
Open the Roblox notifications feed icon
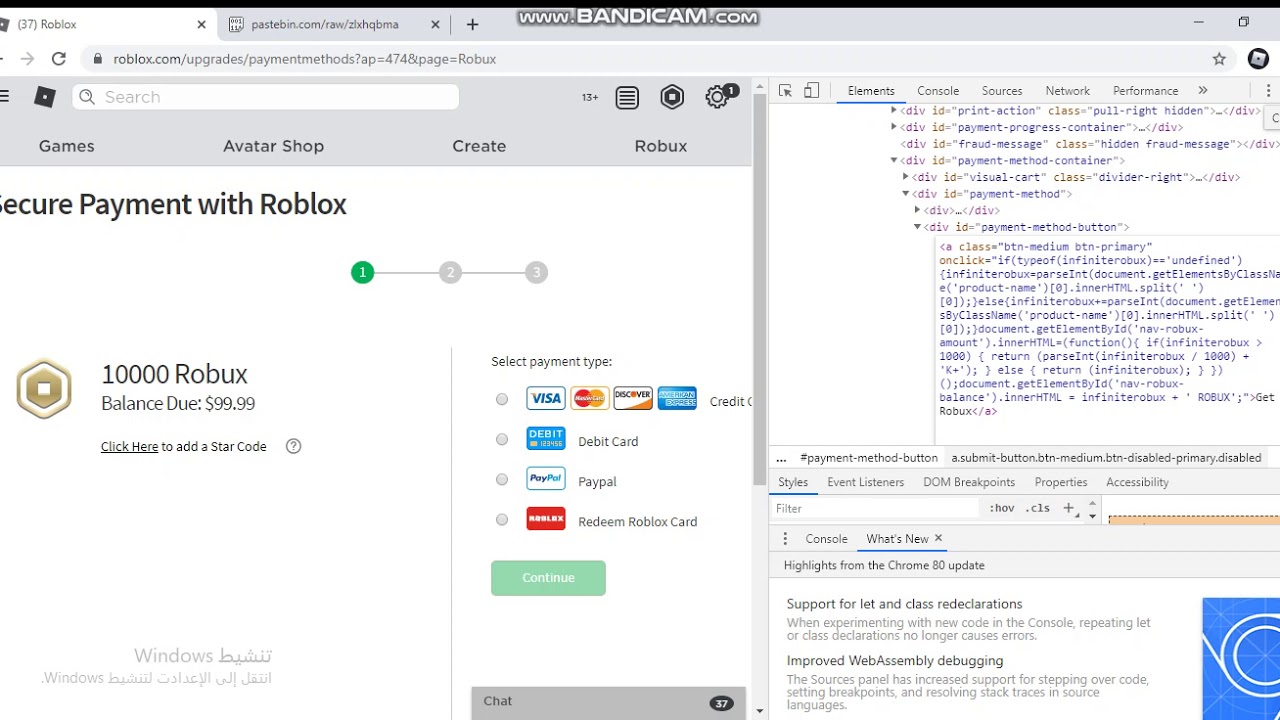pyautogui.click(x=627, y=97)
